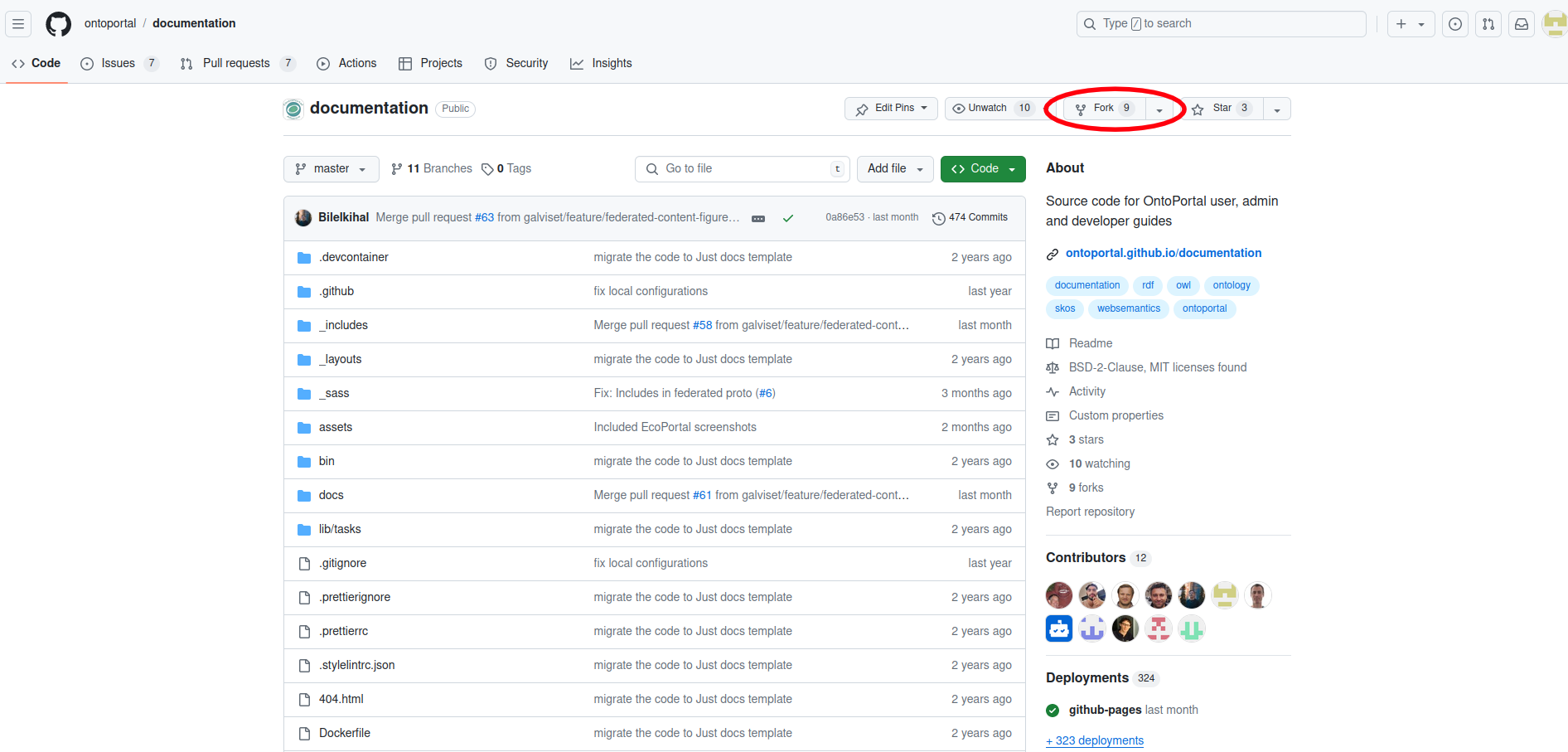Open the global issues icon in header
Screen dimensions: 1568x752
click(1455, 24)
